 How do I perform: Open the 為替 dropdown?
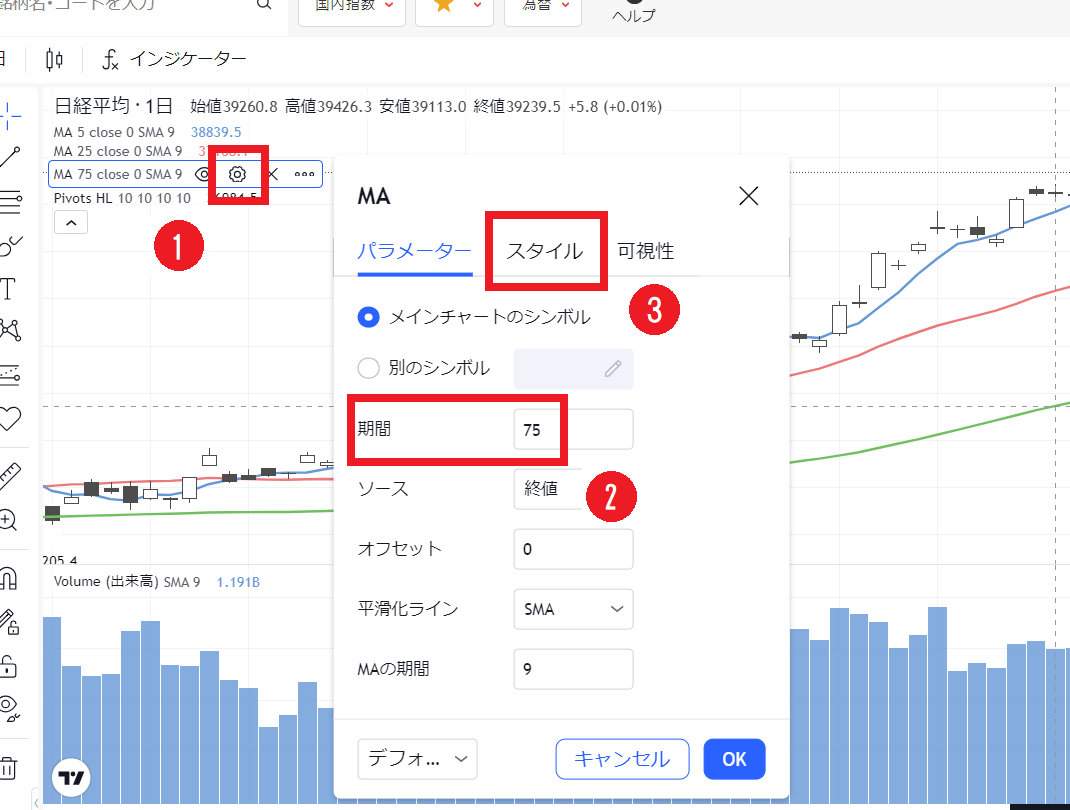(543, 7)
